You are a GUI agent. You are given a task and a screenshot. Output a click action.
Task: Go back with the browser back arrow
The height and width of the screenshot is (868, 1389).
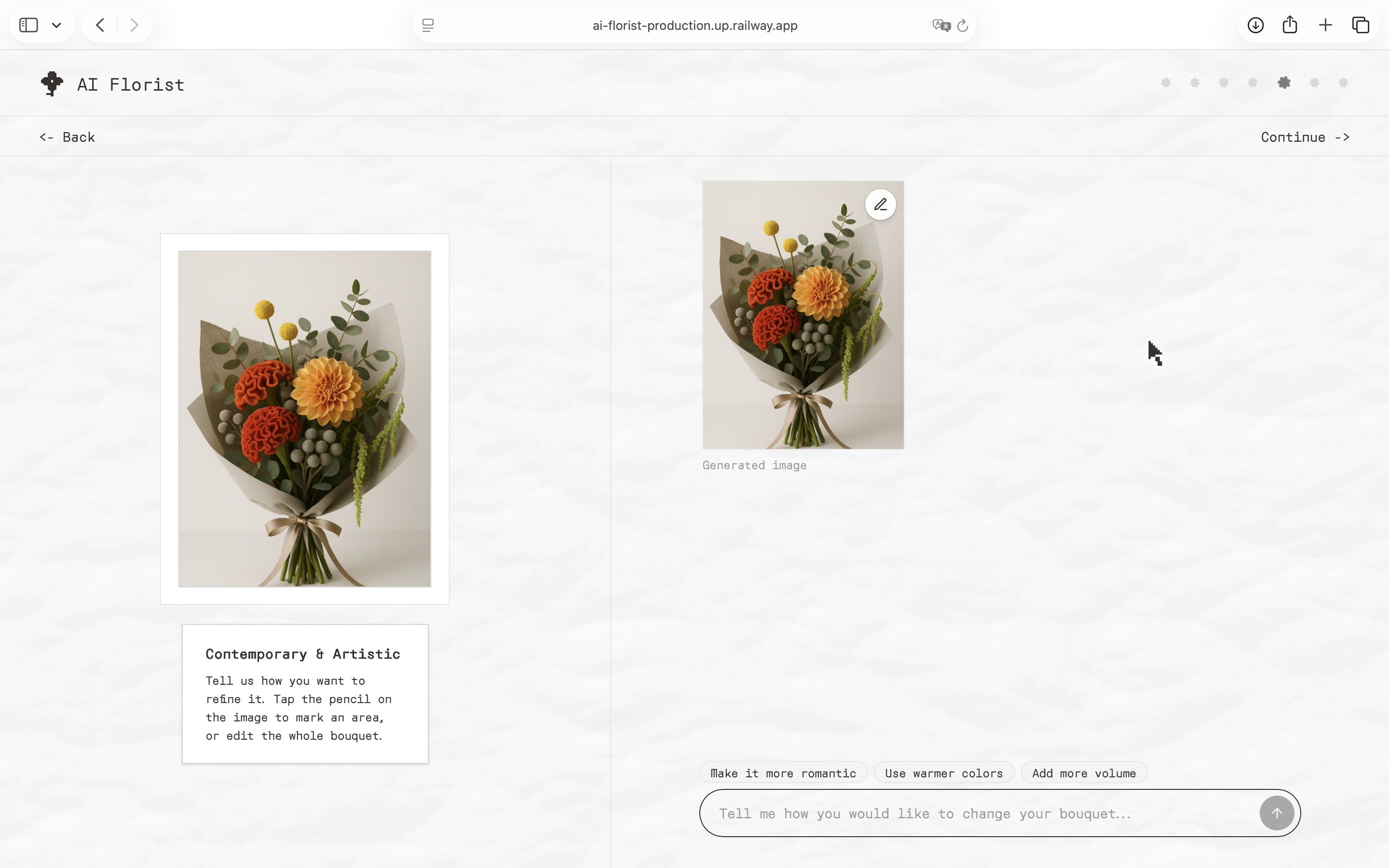pos(100,25)
